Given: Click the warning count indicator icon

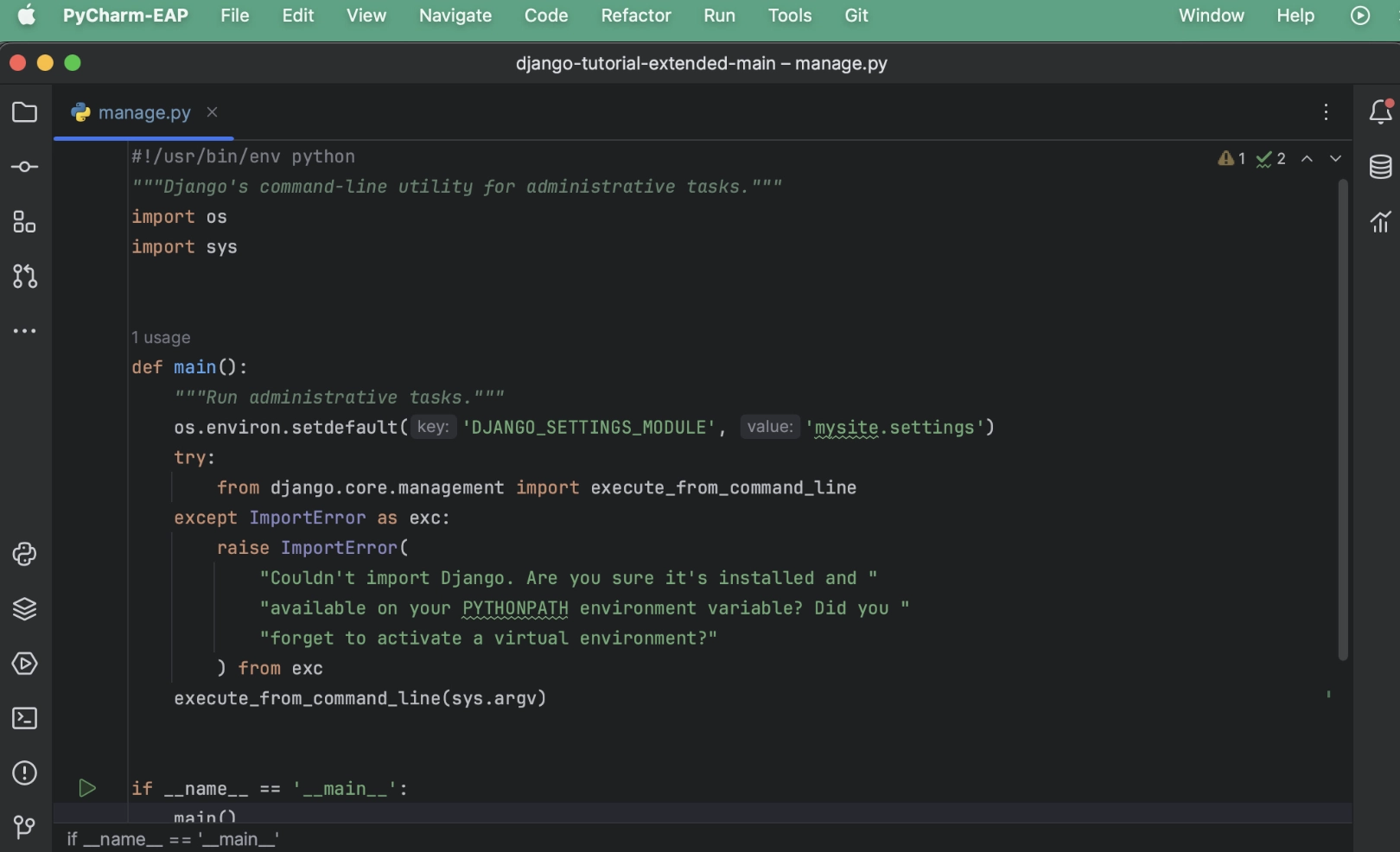Looking at the screenshot, I should click(x=1231, y=158).
